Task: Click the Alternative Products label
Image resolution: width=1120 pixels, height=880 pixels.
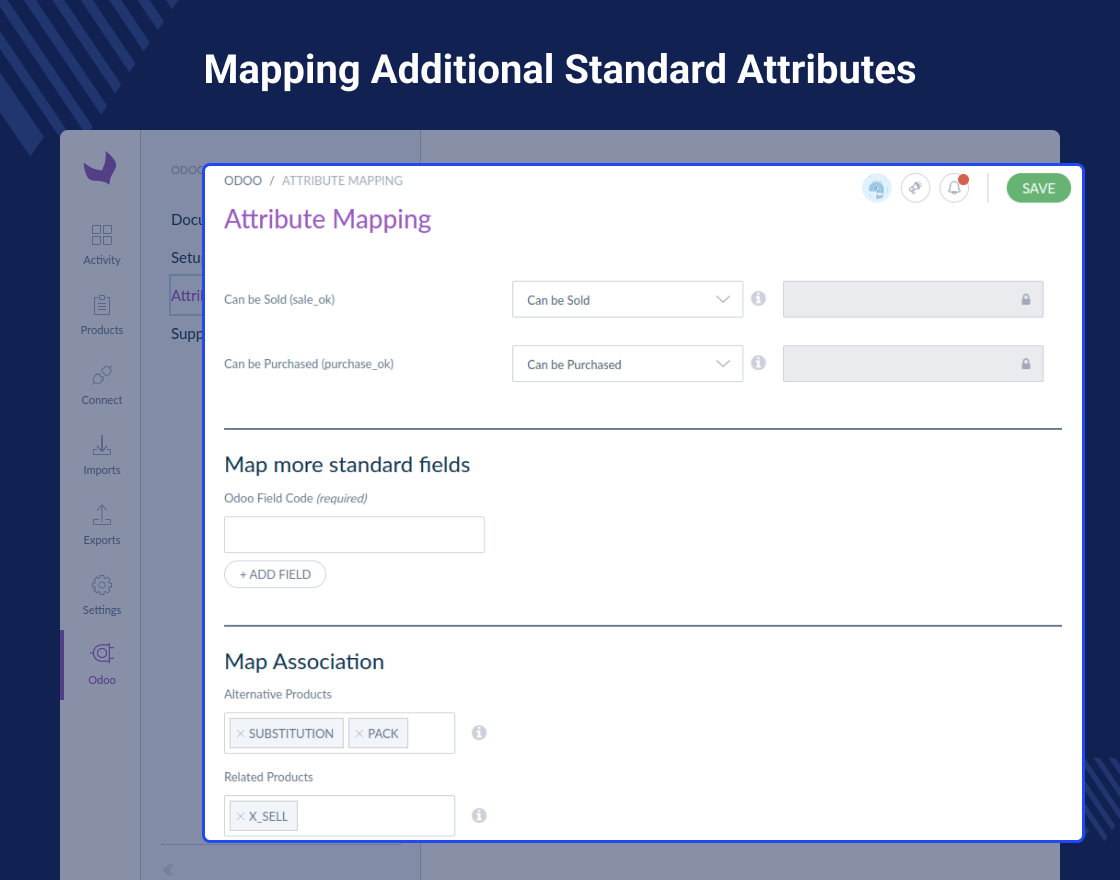Action: point(278,694)
